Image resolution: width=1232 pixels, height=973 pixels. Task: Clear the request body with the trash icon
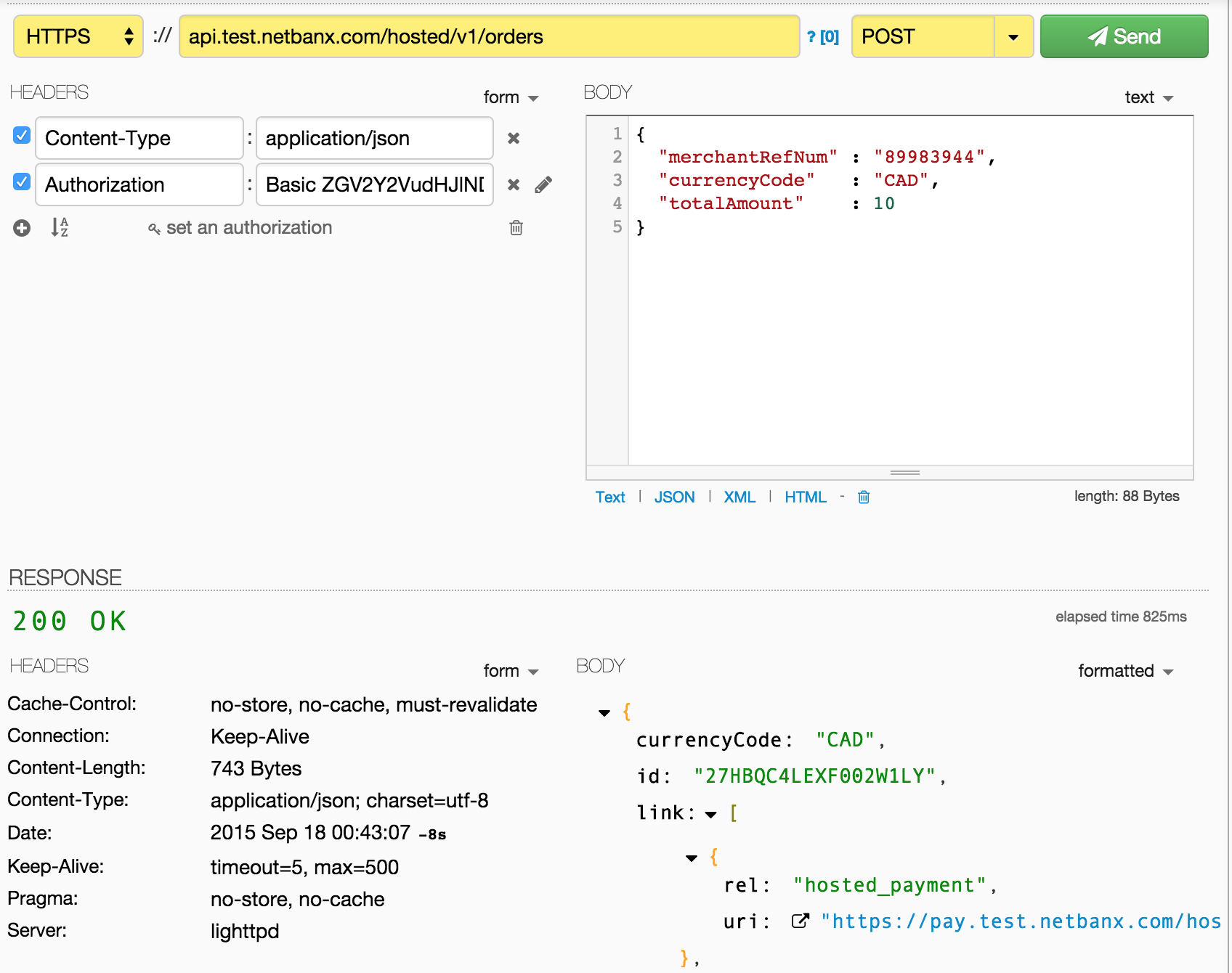(864, 497)
